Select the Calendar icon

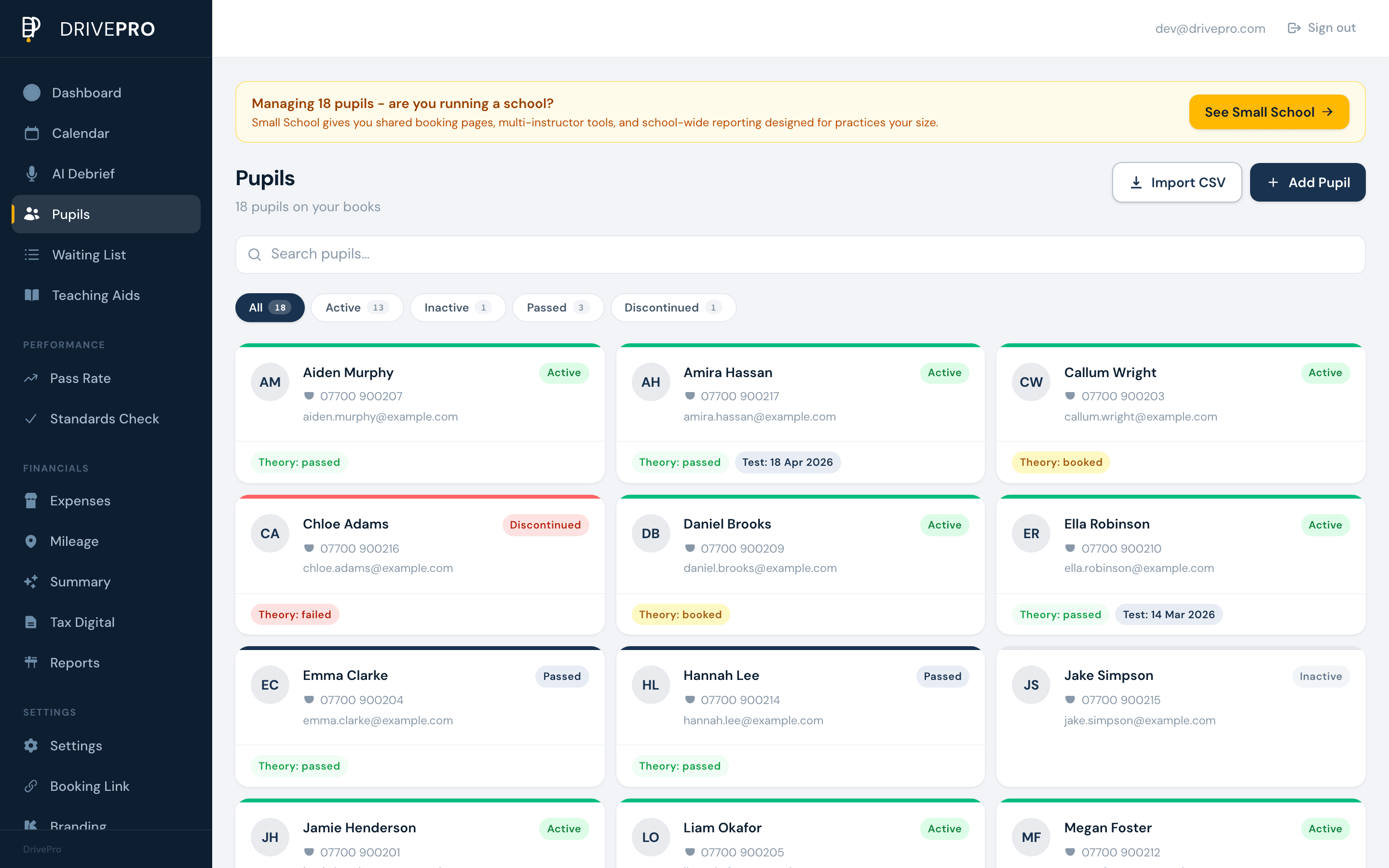coord(31,133)
